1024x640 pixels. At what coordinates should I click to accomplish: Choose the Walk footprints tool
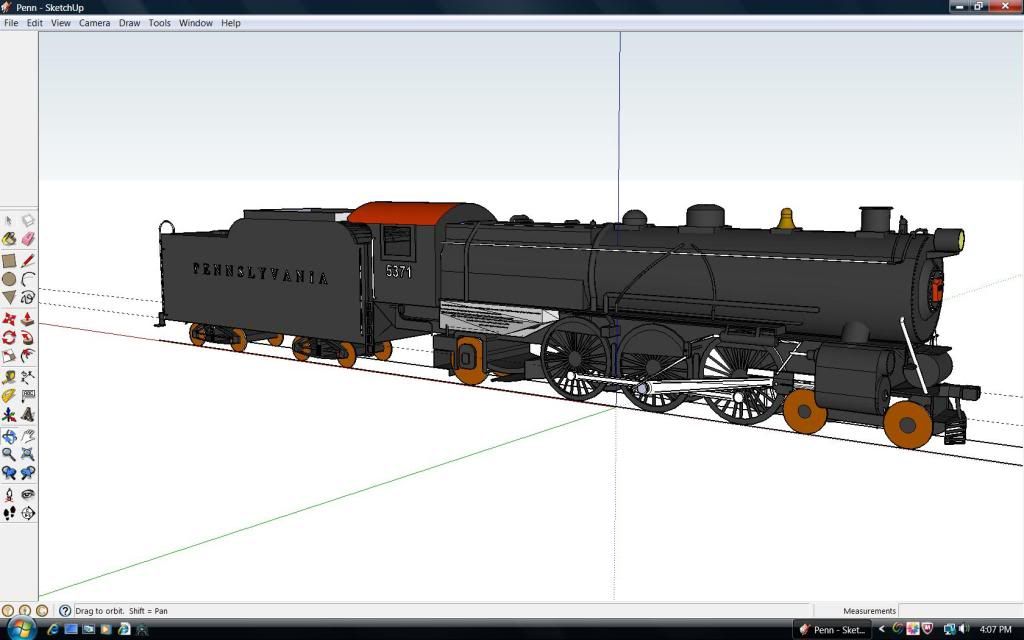pos(8,513)
